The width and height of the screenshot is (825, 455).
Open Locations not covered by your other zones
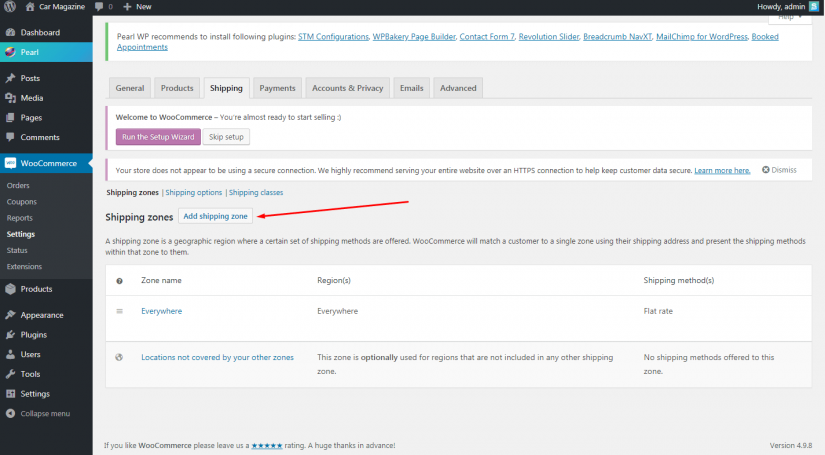point(217,357)
